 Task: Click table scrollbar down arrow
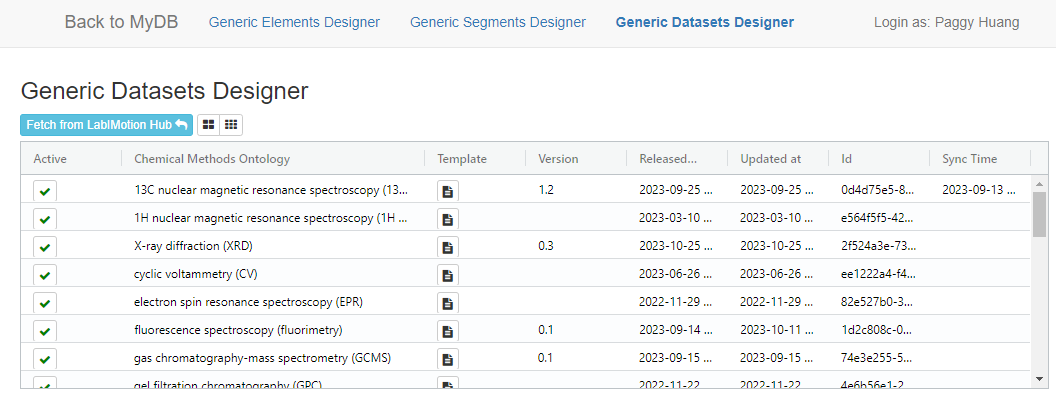(1040, 379)
